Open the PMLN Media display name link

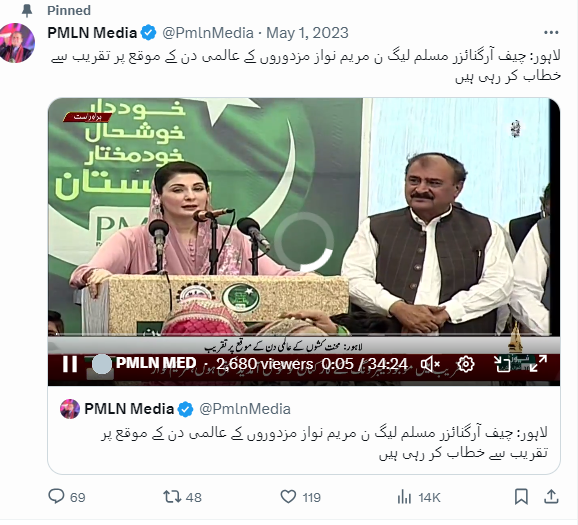point(92,33)
